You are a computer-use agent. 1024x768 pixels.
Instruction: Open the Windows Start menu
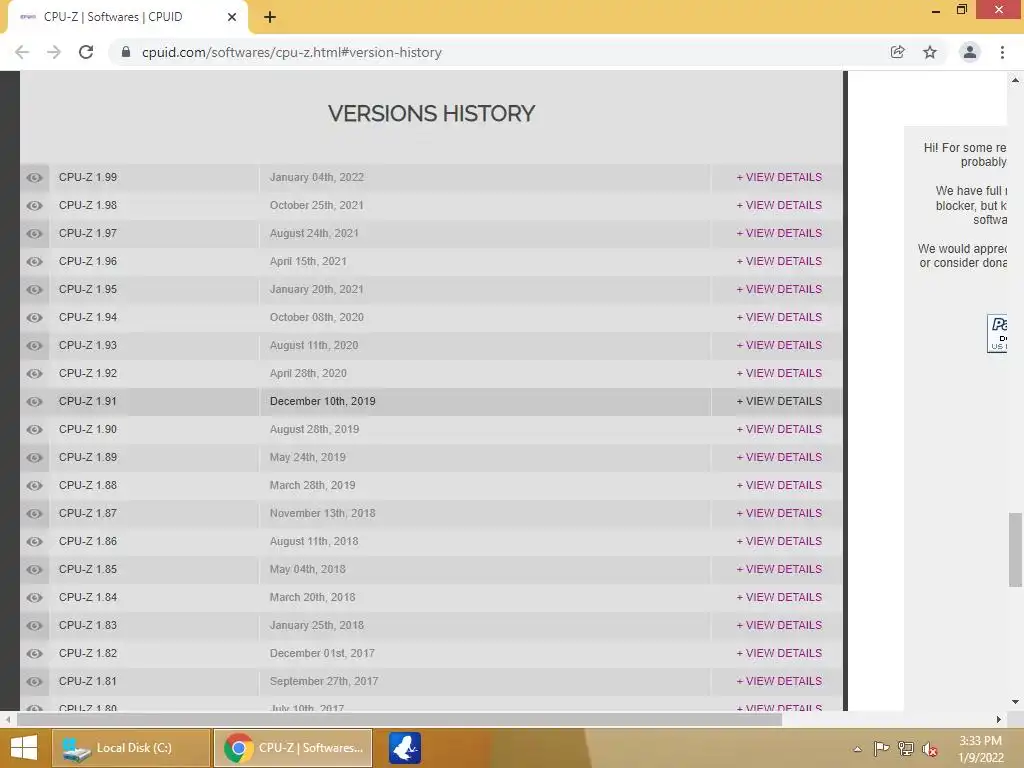coord(24,748)
